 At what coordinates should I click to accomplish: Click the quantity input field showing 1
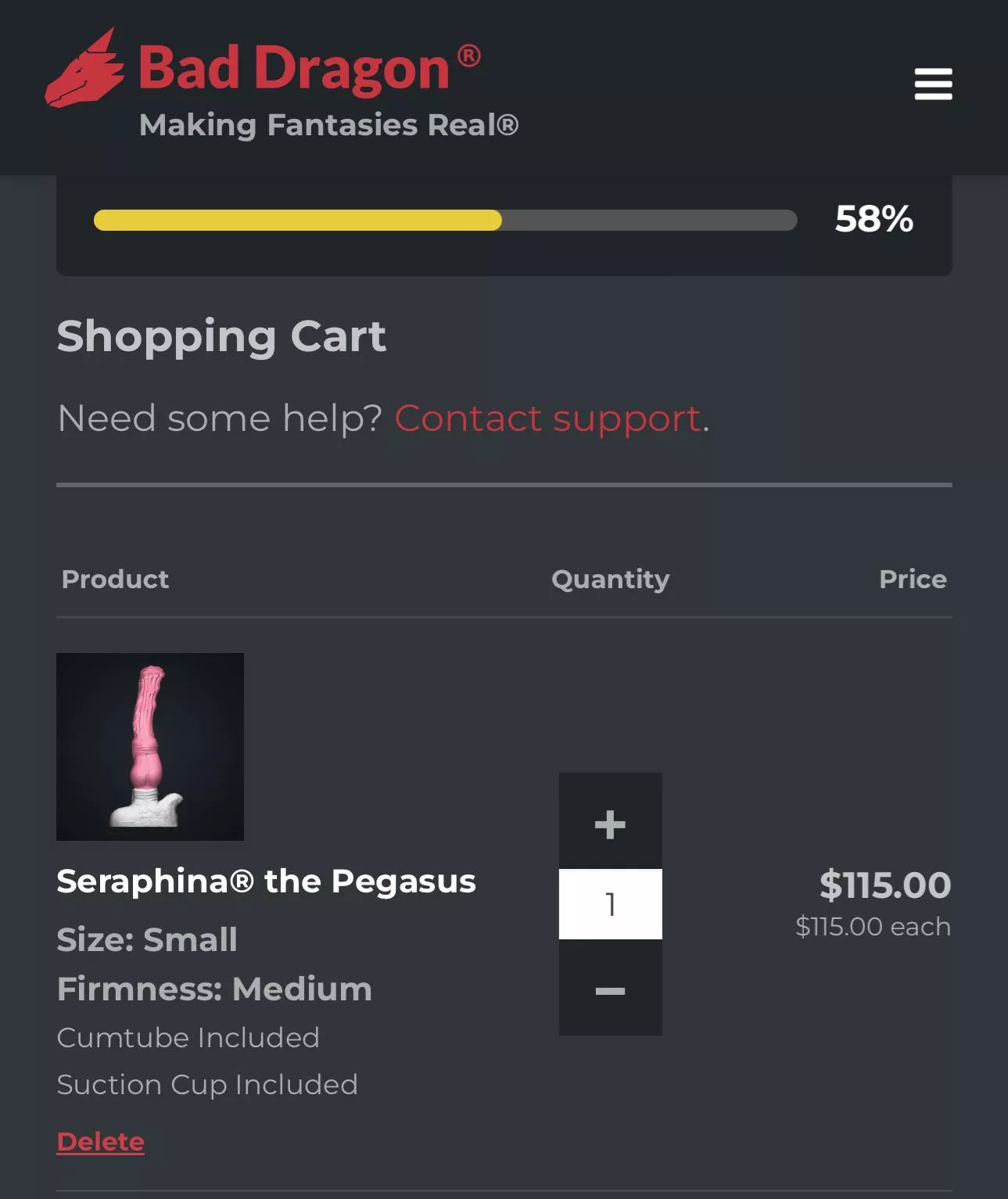610,904
